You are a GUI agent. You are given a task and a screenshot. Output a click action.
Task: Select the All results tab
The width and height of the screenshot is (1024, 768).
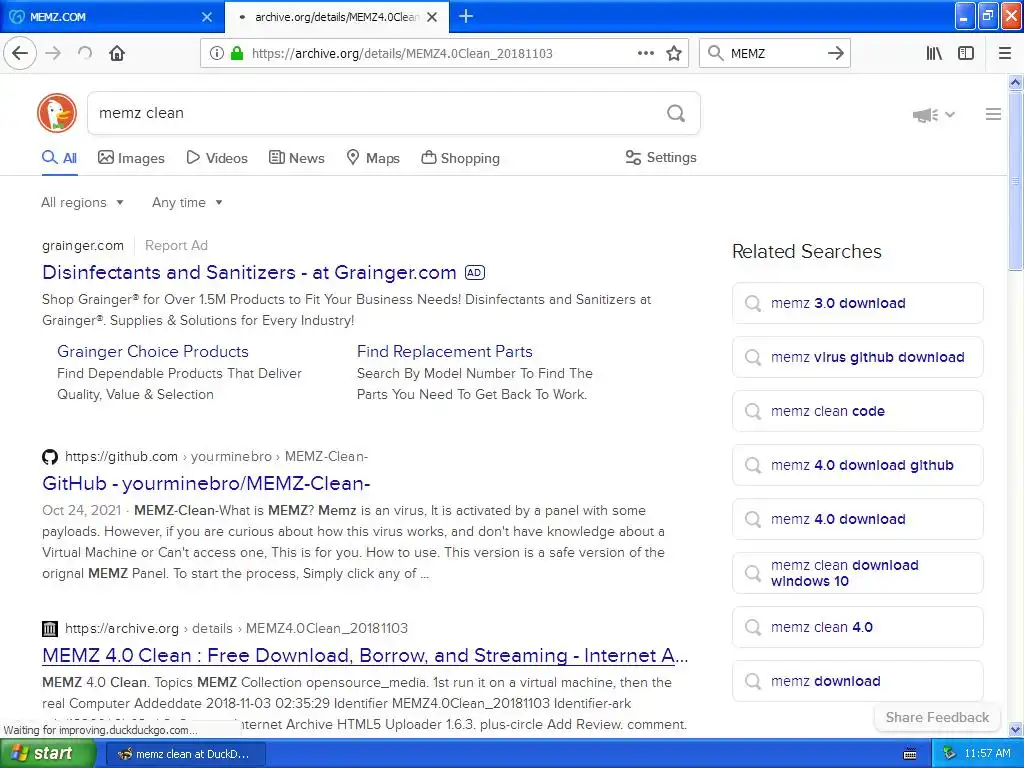tap(59, 158)
